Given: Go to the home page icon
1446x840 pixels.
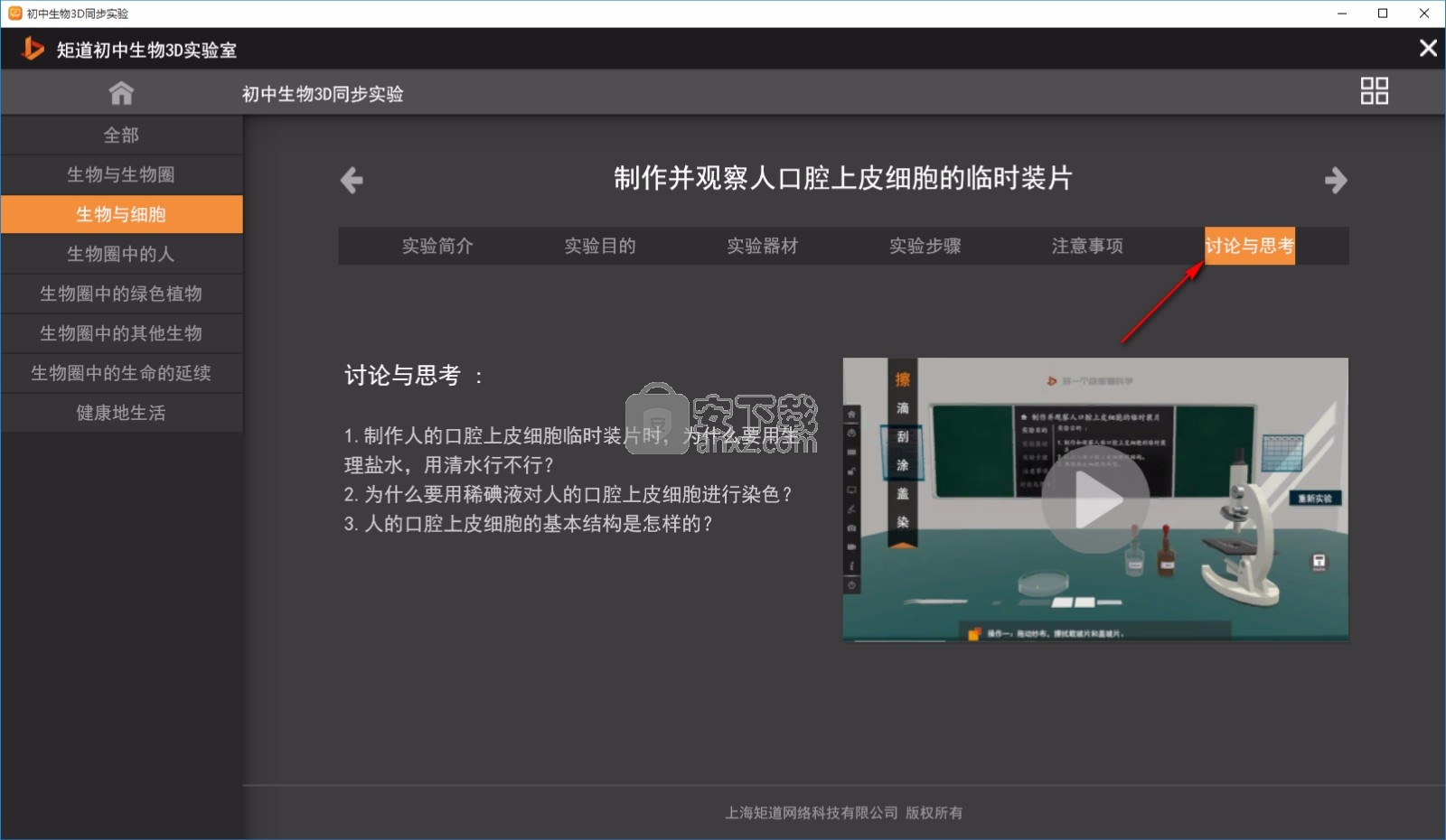Looking at the screenshot, I should pyautogui.click(x=121, y=92).
